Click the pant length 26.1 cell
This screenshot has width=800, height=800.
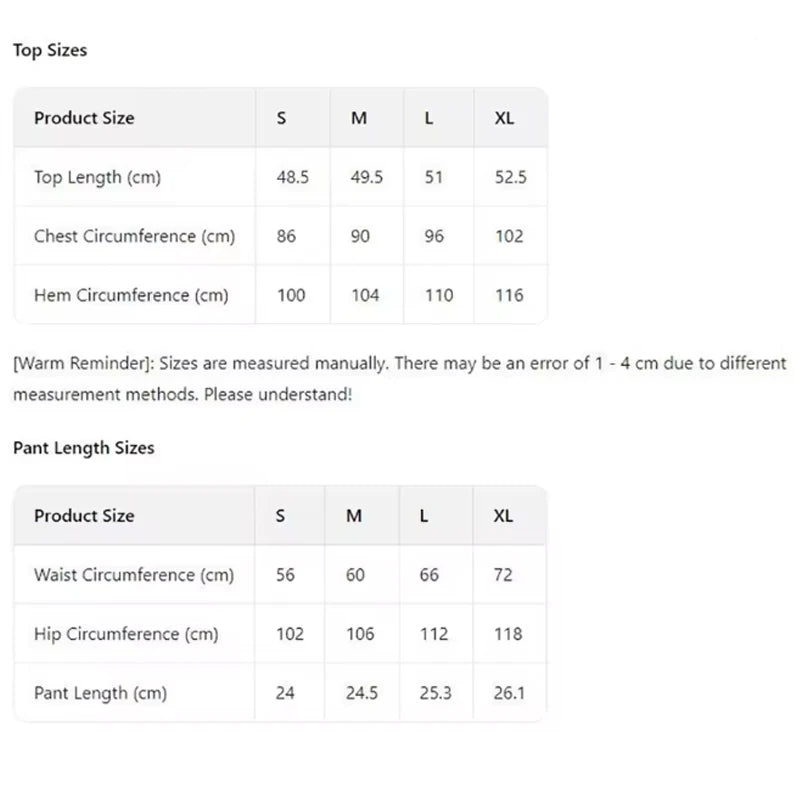509,693
